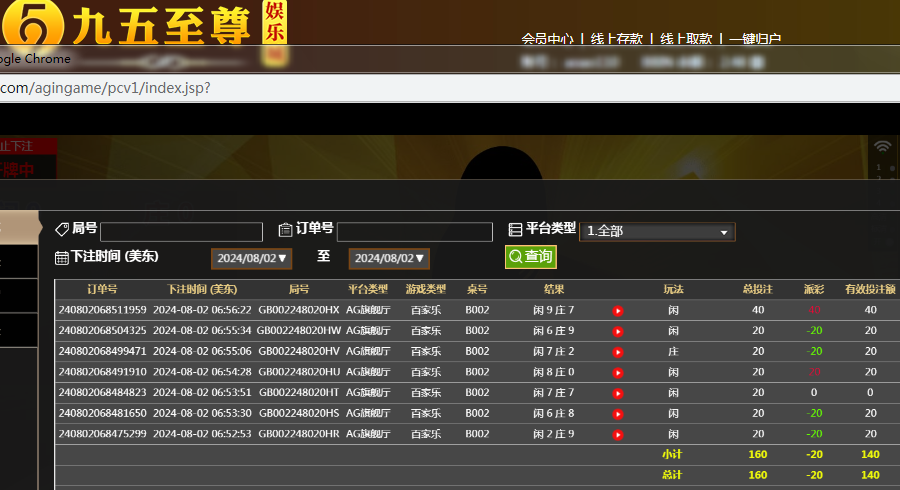Play video replay for round GB002248020HV
The image size is (900, 490).
click(x=618, y=352)
